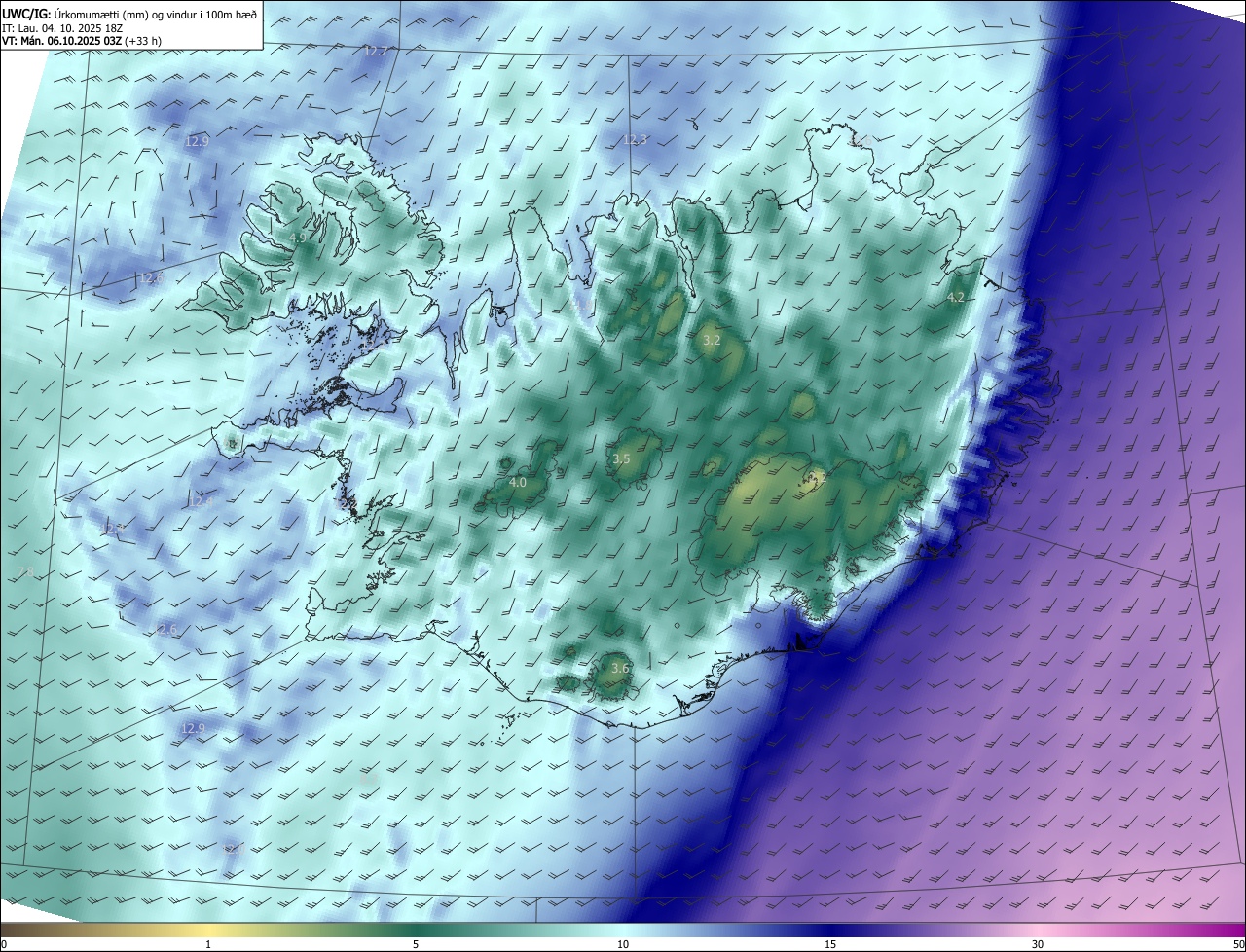This screenshot has height=952, width=1246.
Task: Click the '12.7' value label on the map
Action: point(375,51)
